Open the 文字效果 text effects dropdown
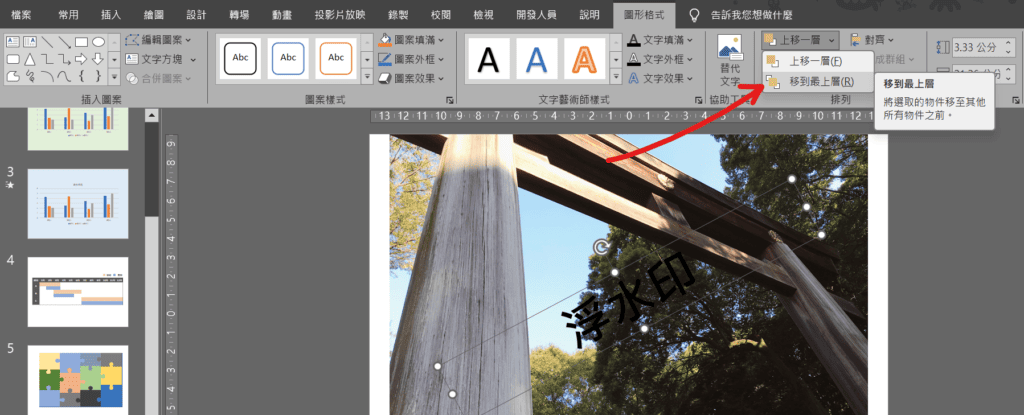The height and width of the screenshot is (415, 1024). 660,78
